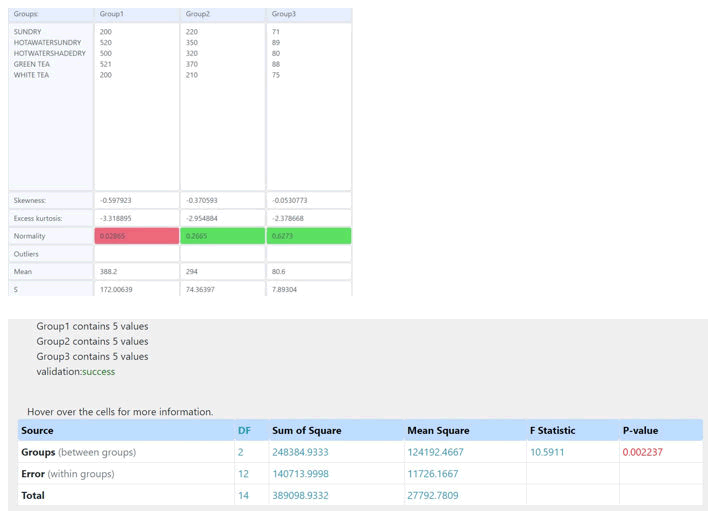The width and height of the screenshot is (708, 513).
Task: Select the Group2 header name field
Action: click(223, 15)
